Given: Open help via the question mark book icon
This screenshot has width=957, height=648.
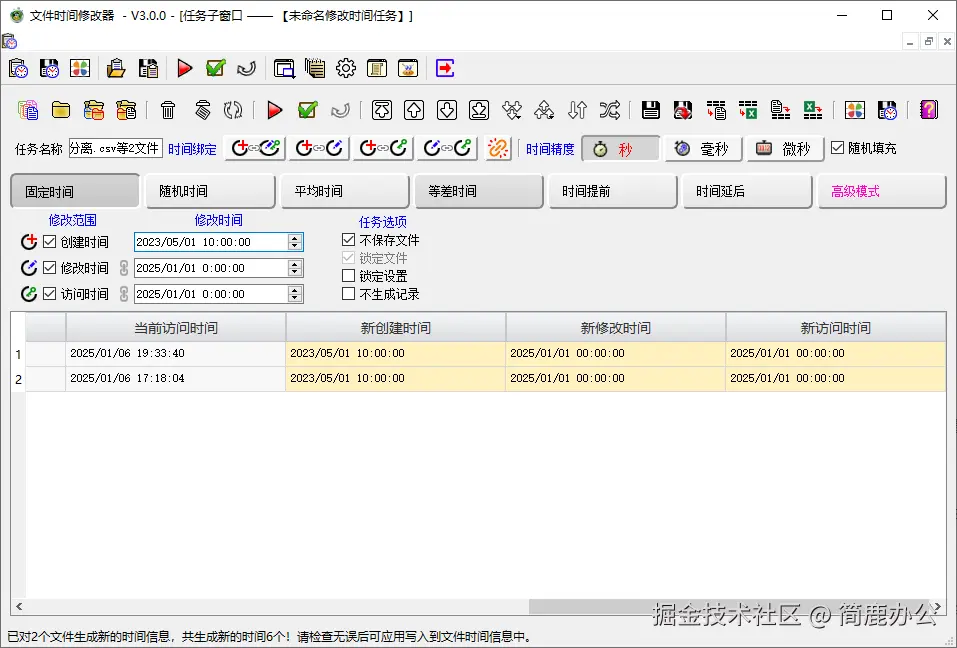Looking at the screenshot, I should pos(928,110).
